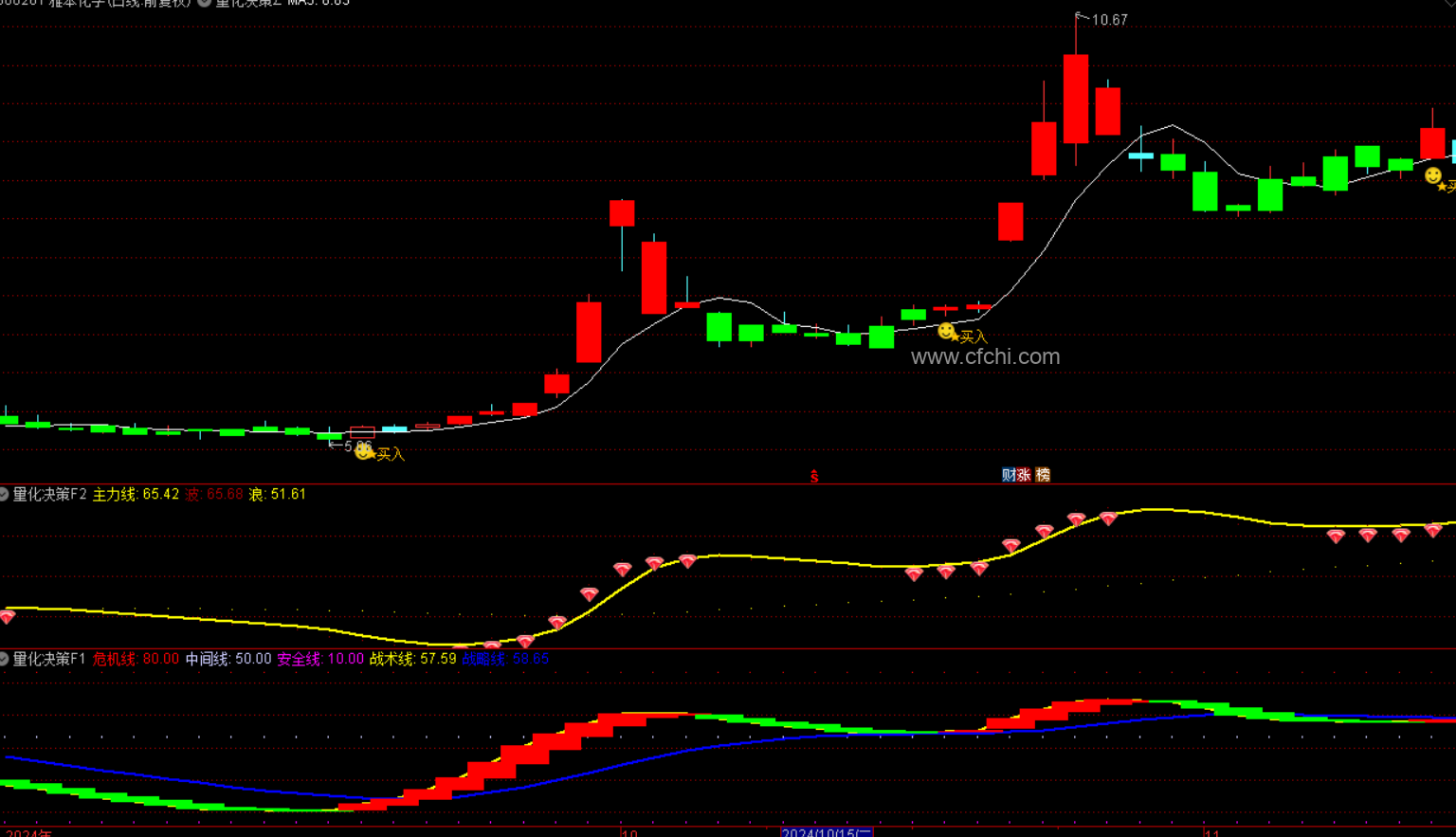This screenshot has width=1456, height=837.
Task: Select the 中间线: 50.00 value
Action: (x=228, y=659)
